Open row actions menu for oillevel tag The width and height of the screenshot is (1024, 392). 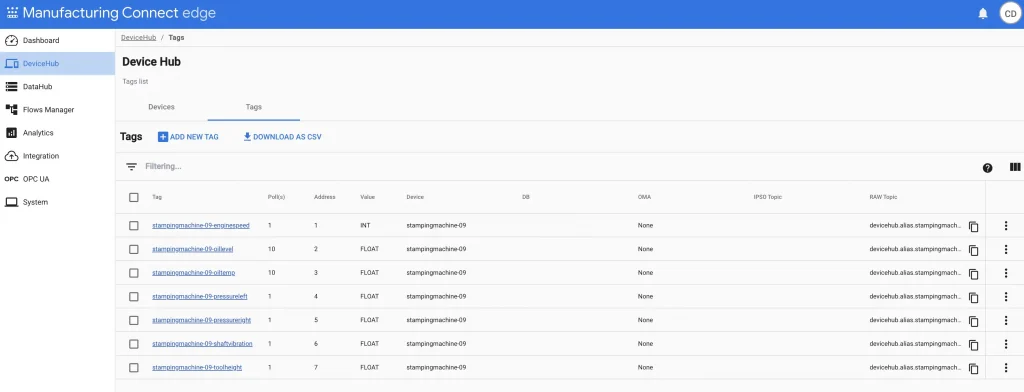pyautogui.click(x=1006, y=249)
